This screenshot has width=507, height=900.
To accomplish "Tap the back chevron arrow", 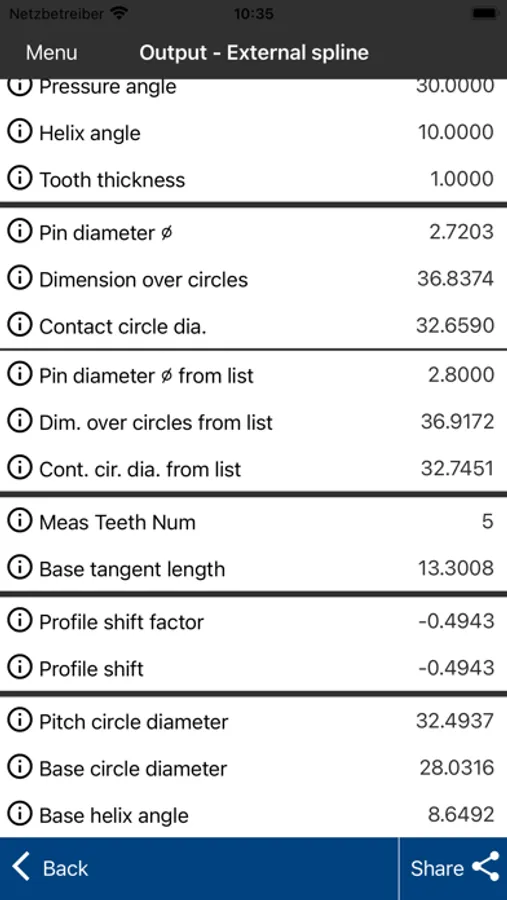I will [x=21, y=867].
